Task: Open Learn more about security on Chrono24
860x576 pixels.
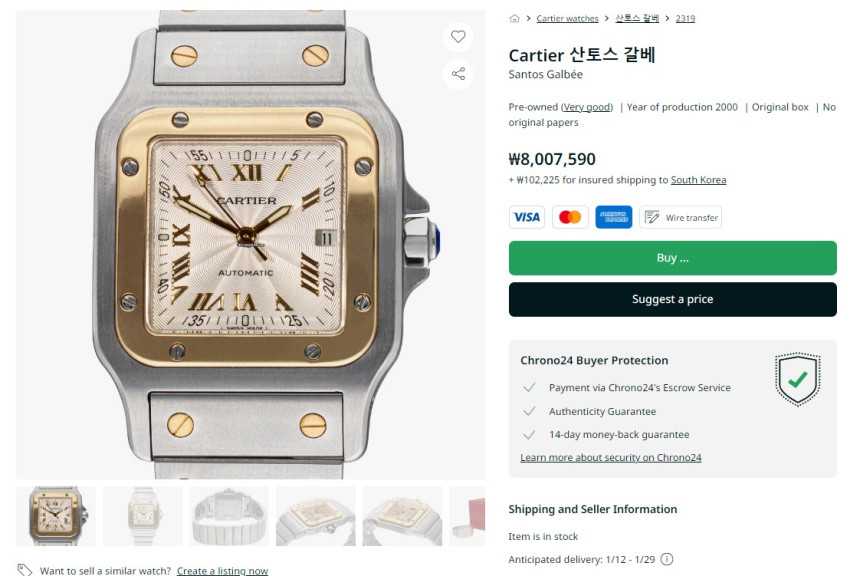Action: [x=610, y=458]
